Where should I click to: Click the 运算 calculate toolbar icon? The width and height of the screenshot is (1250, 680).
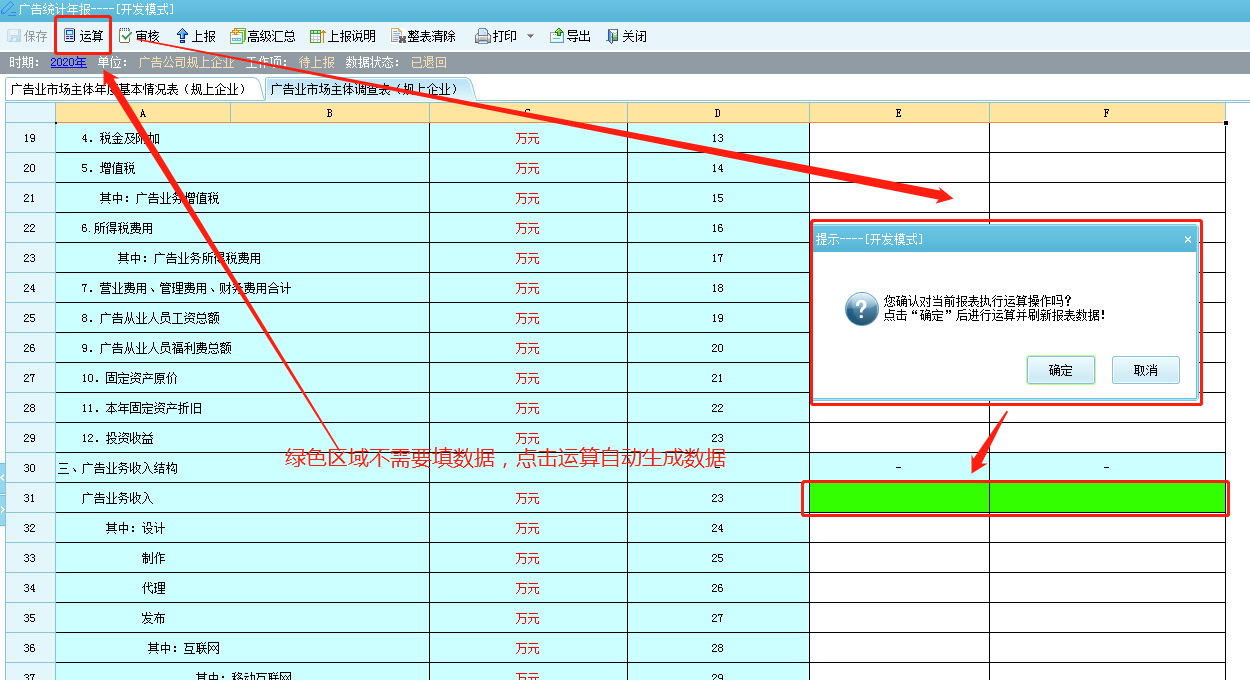70,36
